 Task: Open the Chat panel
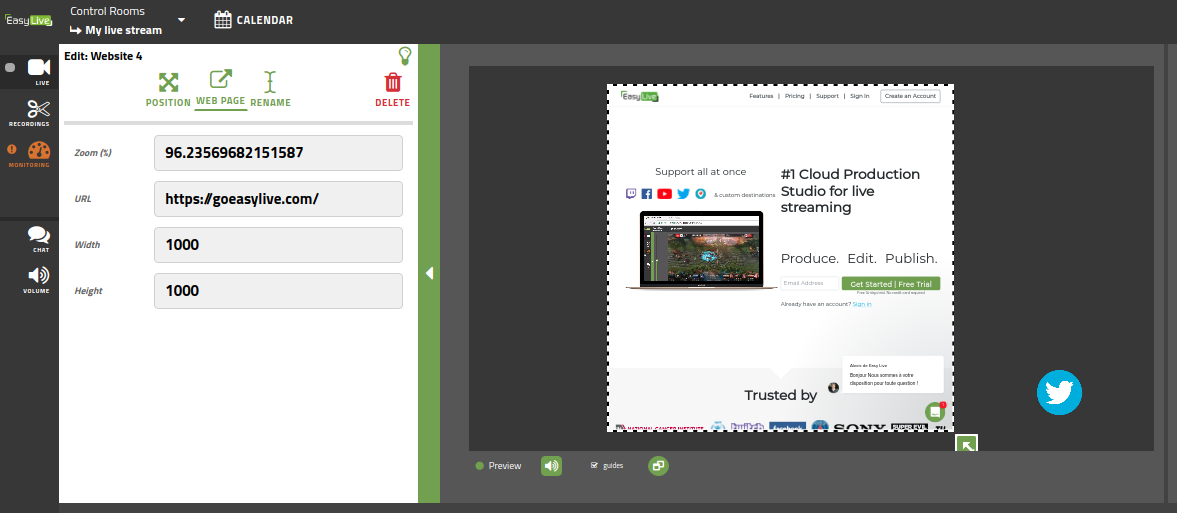click(39, 239)
